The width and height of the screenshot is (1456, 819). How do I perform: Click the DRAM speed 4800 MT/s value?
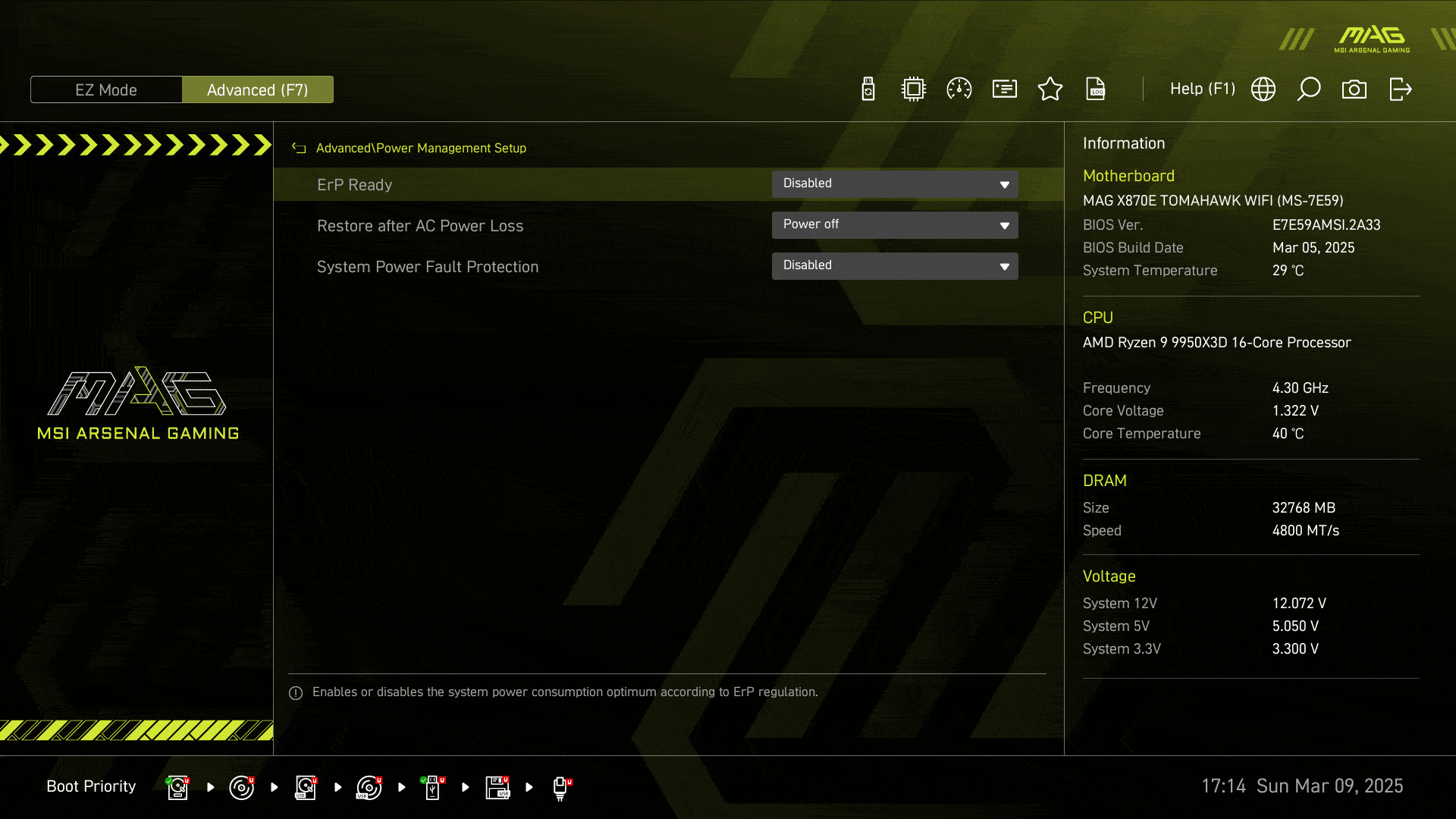(1305, 531)
